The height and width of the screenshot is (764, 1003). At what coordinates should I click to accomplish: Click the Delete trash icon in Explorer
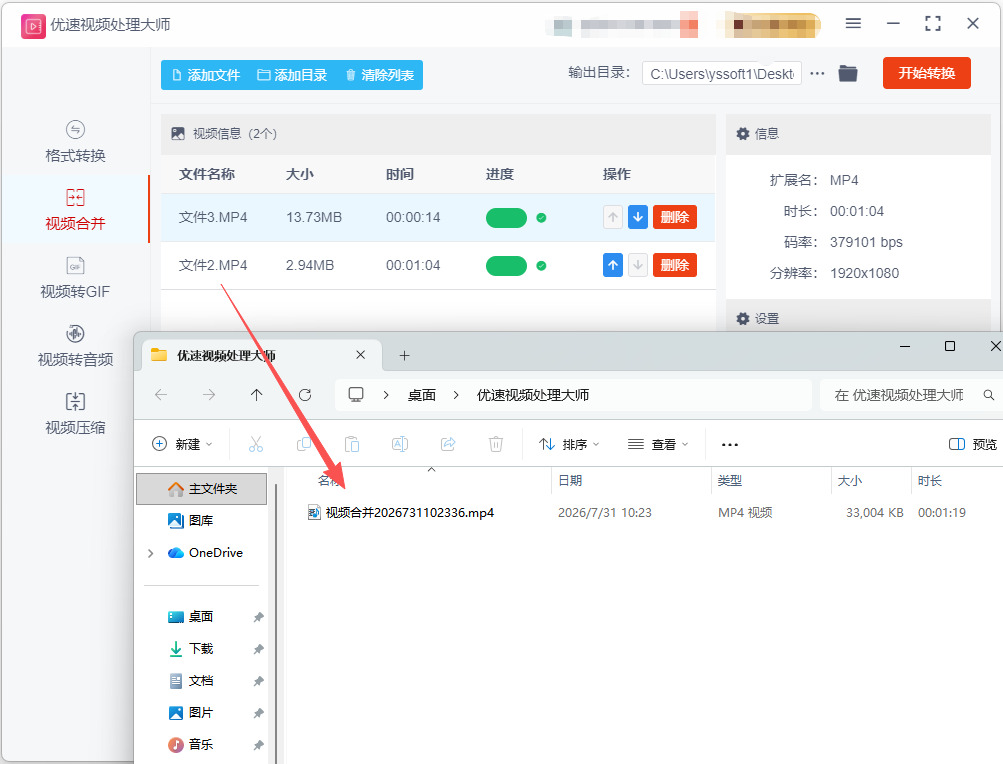coord(496,444)
